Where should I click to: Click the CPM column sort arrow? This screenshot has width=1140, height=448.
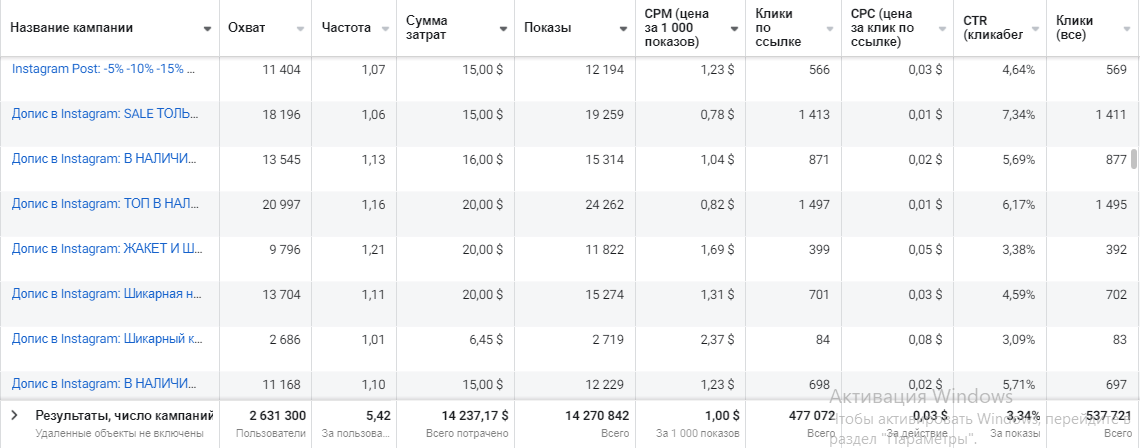coord(734,29)
